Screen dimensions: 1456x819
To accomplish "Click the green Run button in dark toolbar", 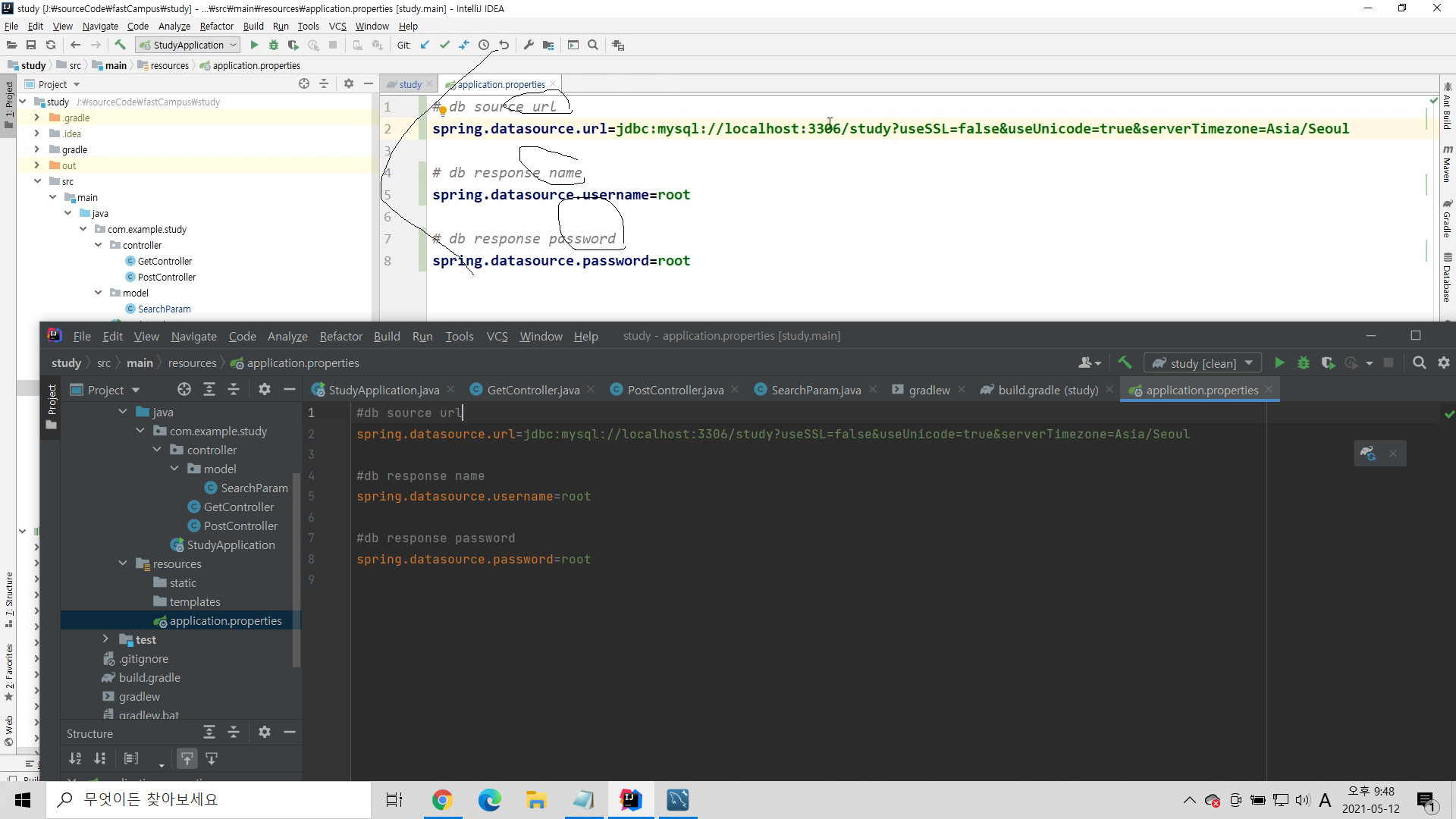I will click(x=1279, y=363).
